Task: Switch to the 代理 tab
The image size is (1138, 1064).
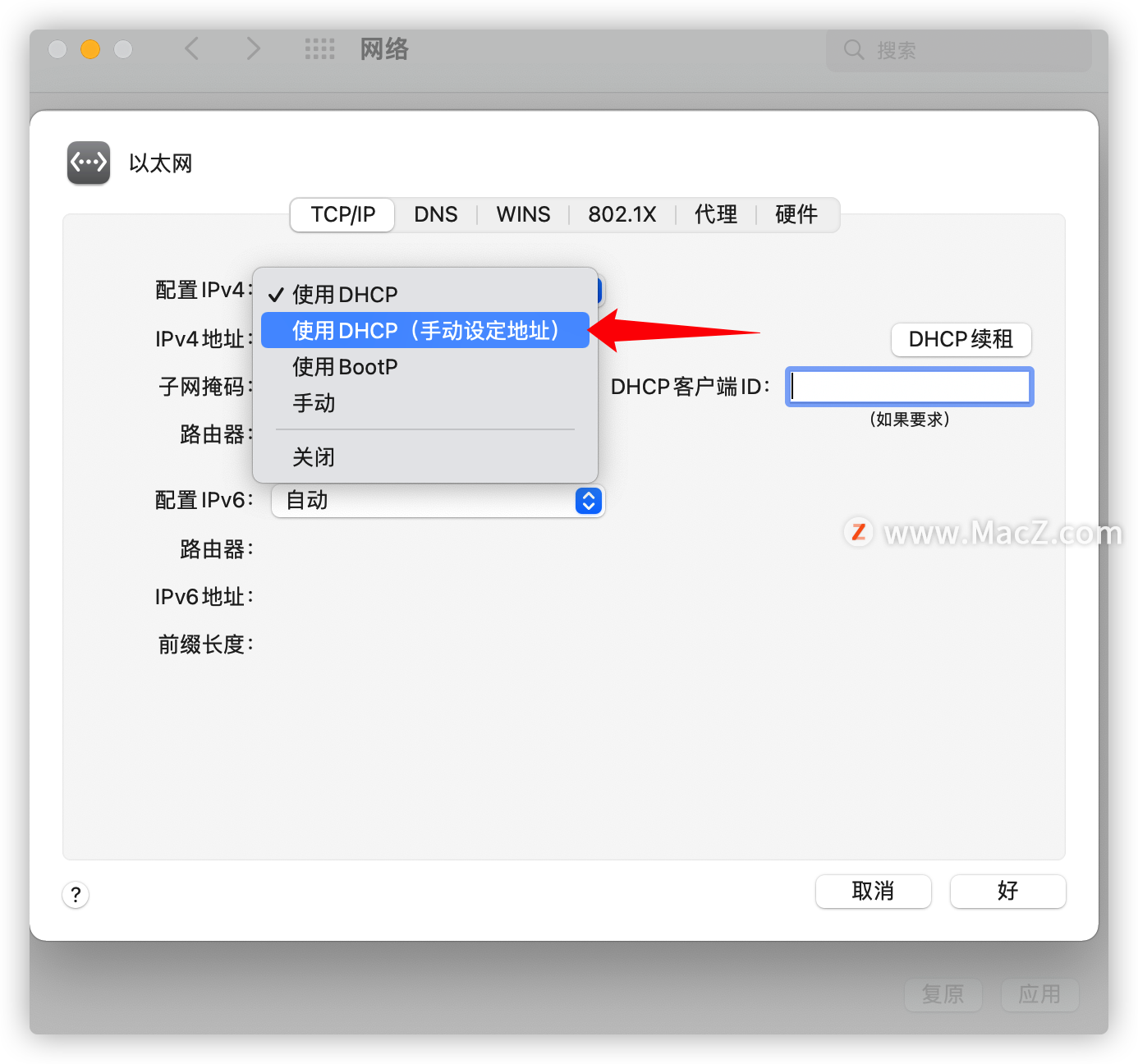Action: 715,214
